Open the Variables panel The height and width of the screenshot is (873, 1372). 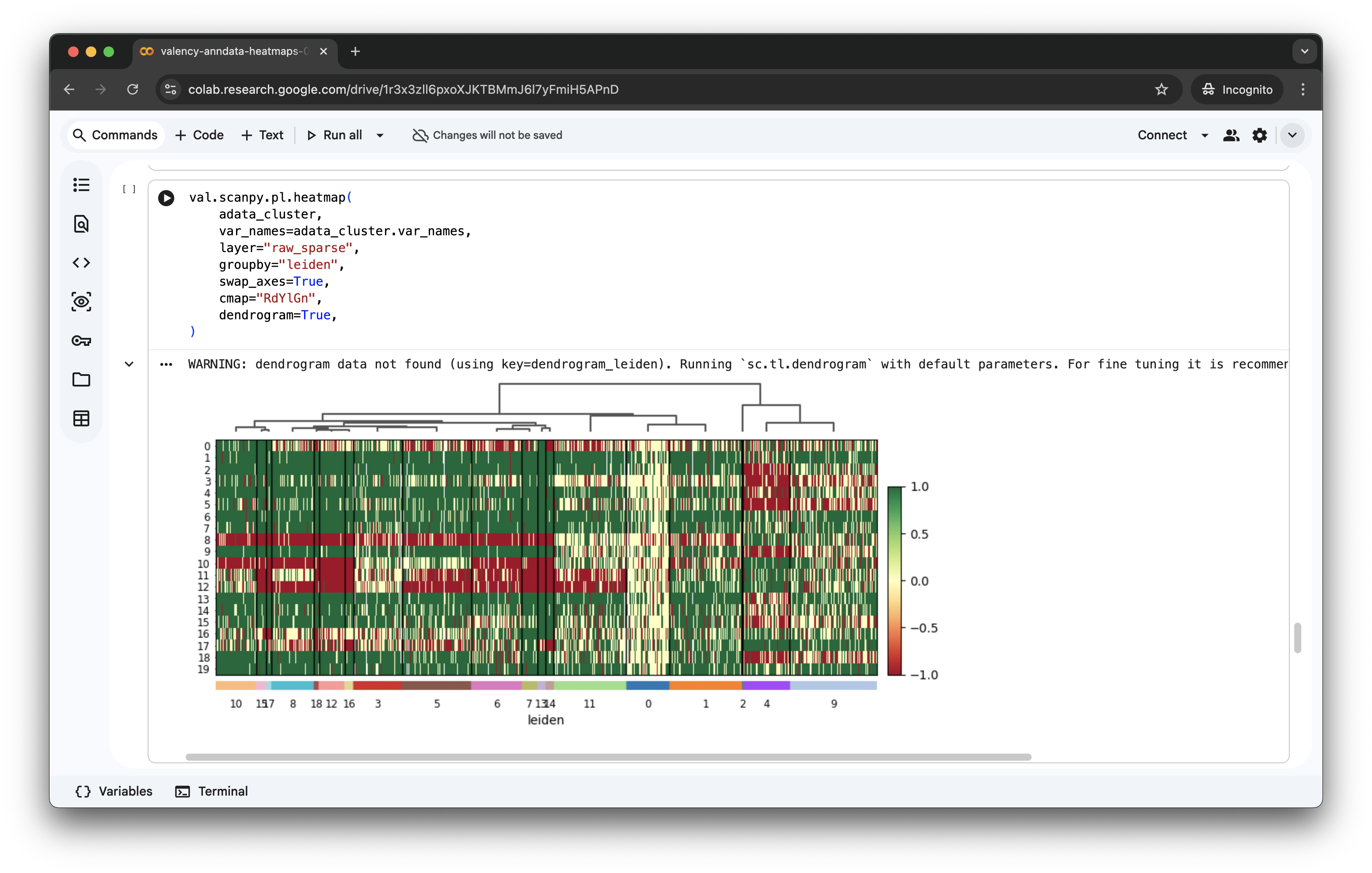[x=114, y=791]
